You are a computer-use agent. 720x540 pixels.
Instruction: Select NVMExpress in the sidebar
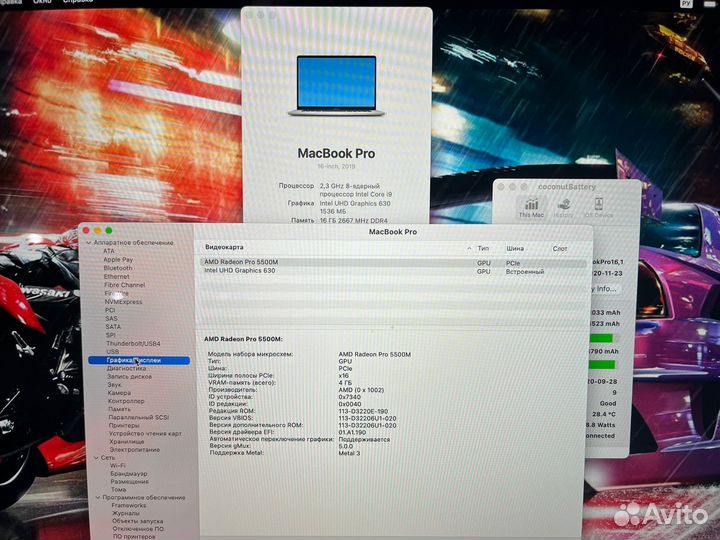click(x=124, y=302)
